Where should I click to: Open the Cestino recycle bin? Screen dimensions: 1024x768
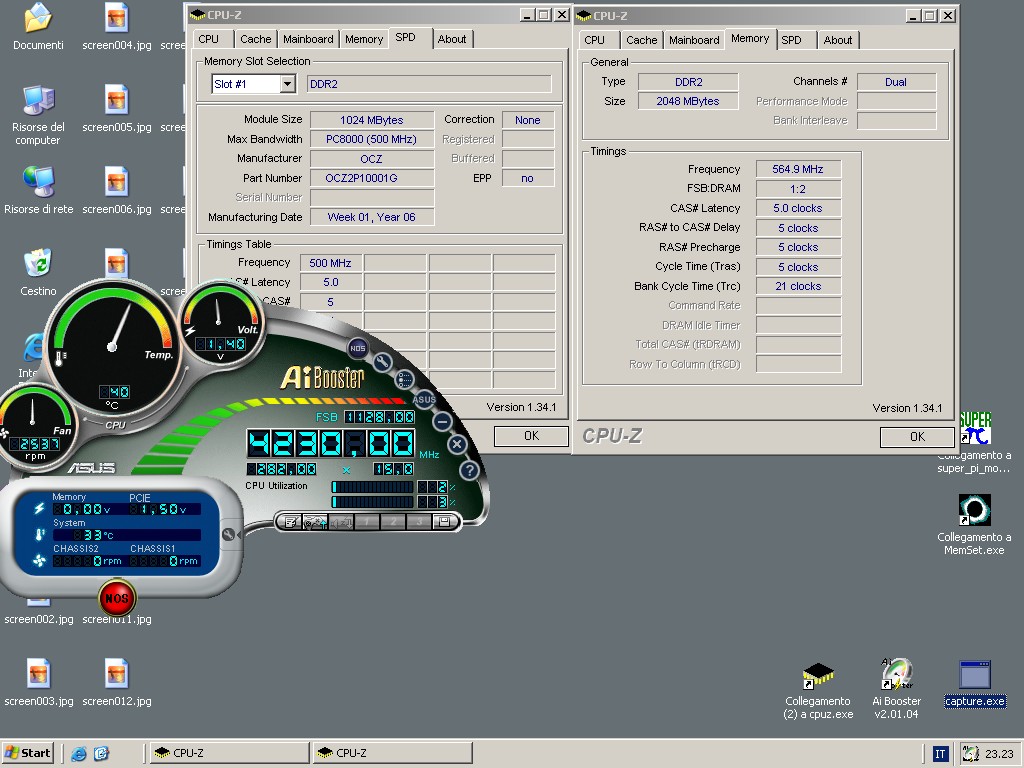pos(38,272)
